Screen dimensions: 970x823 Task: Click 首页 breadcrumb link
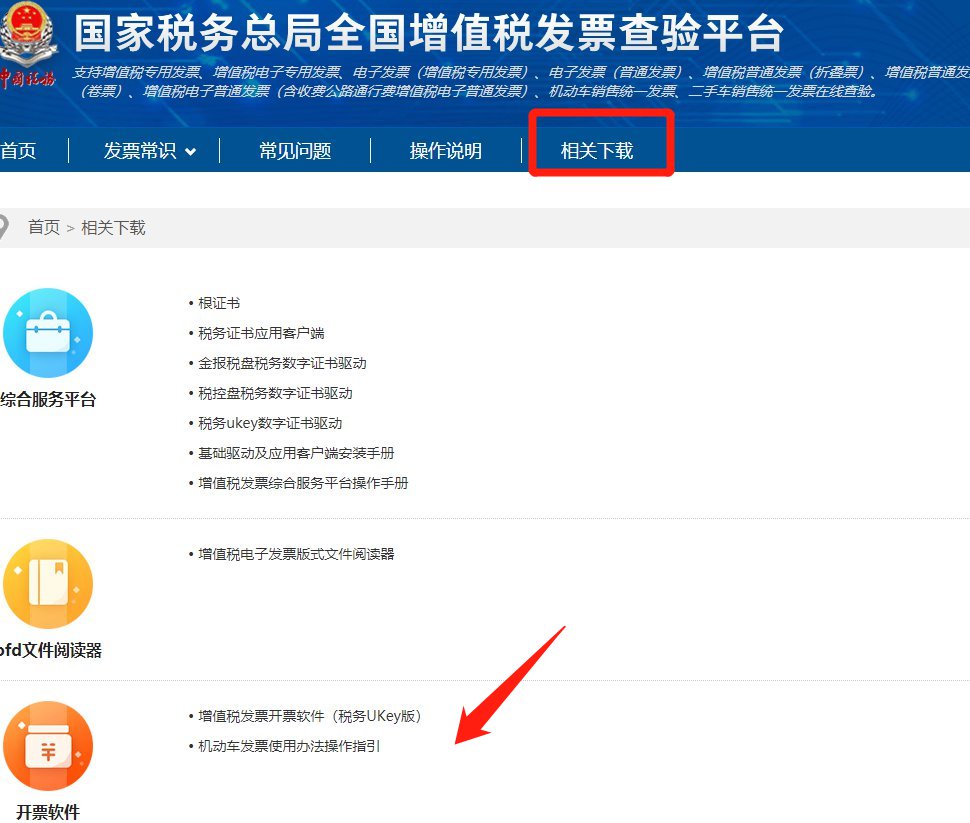click(44, 227)
